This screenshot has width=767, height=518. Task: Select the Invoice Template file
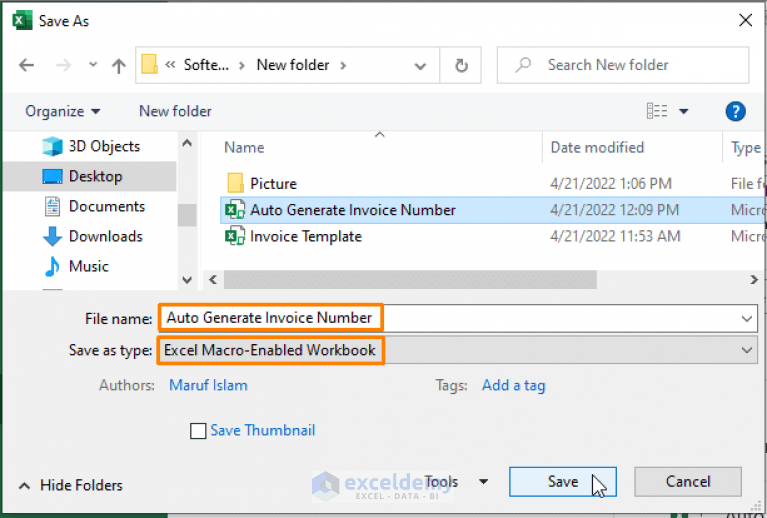click(306, 236)
